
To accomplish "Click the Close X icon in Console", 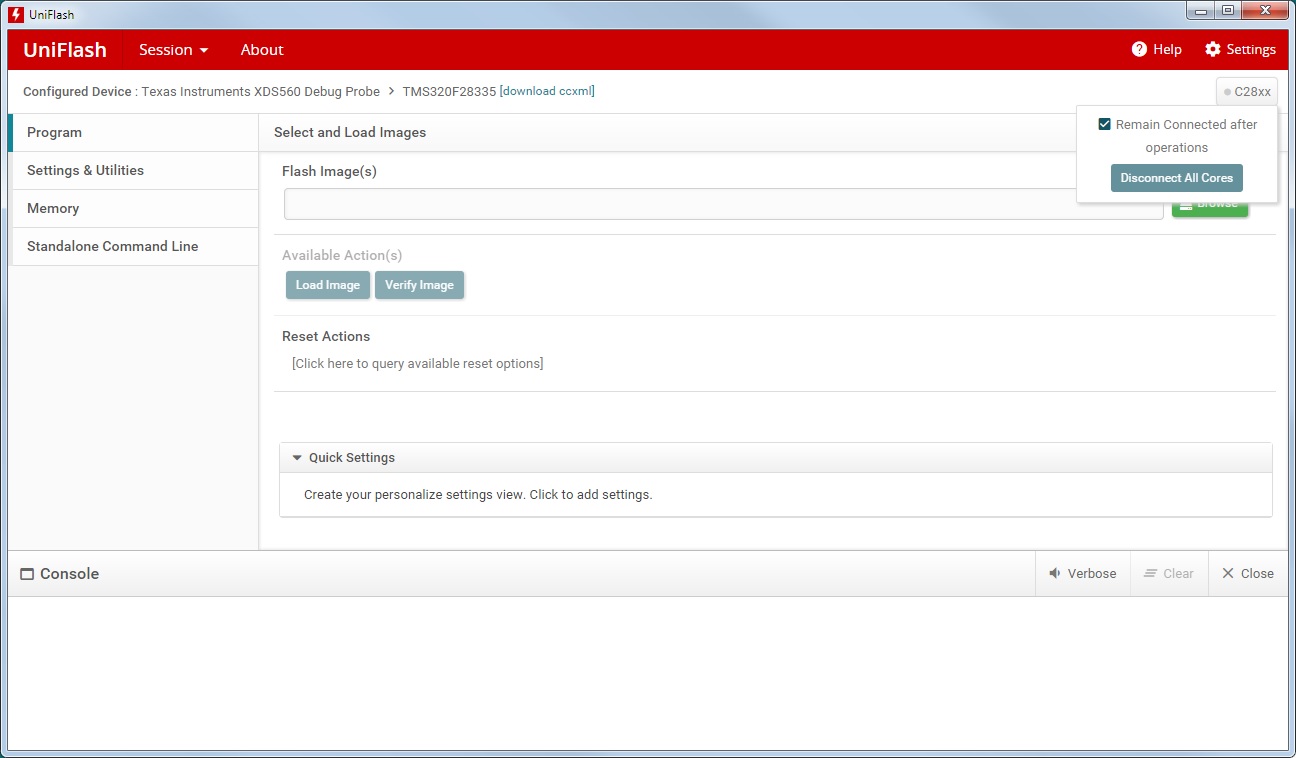I will (1228, 573).
